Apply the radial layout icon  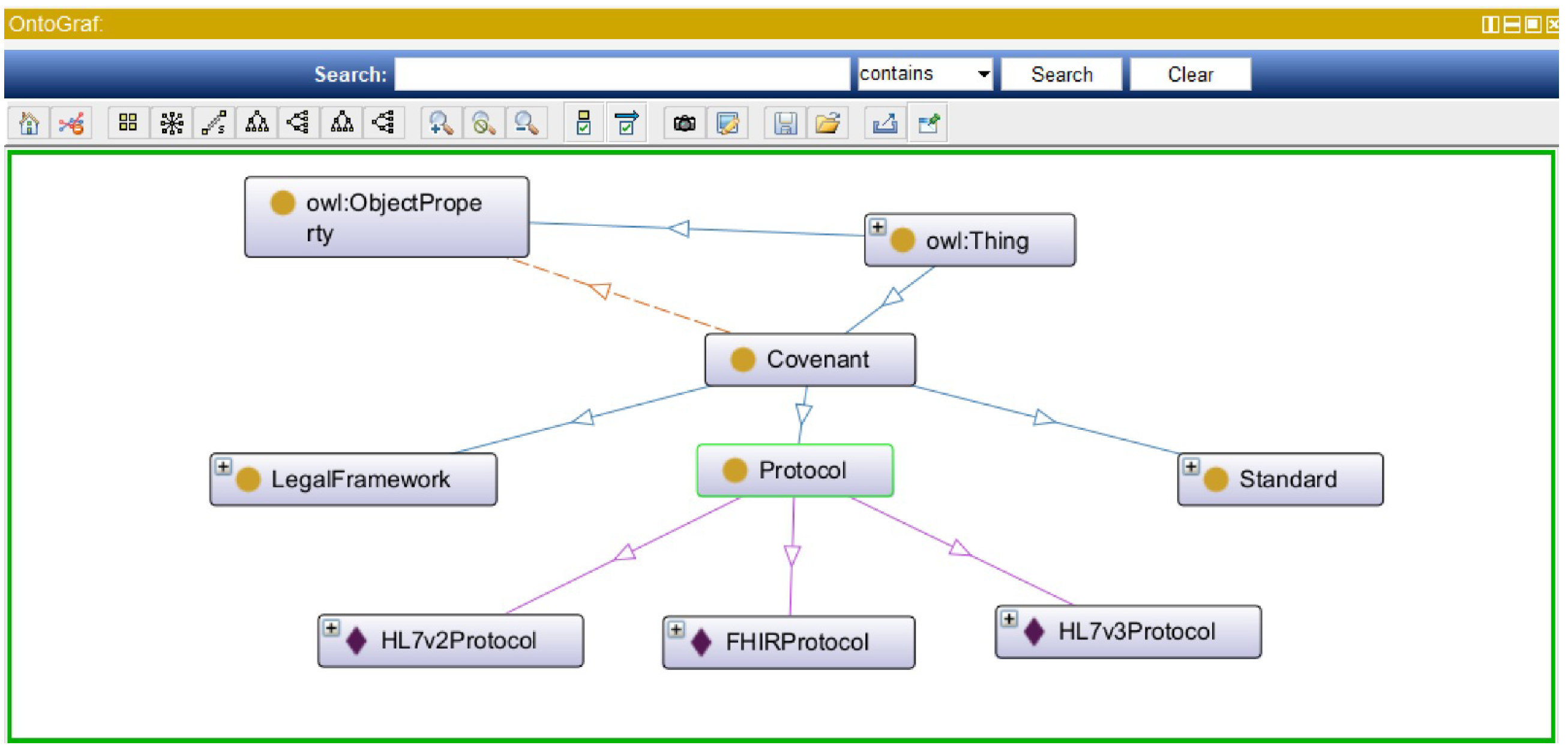click(x=172, y=124)
